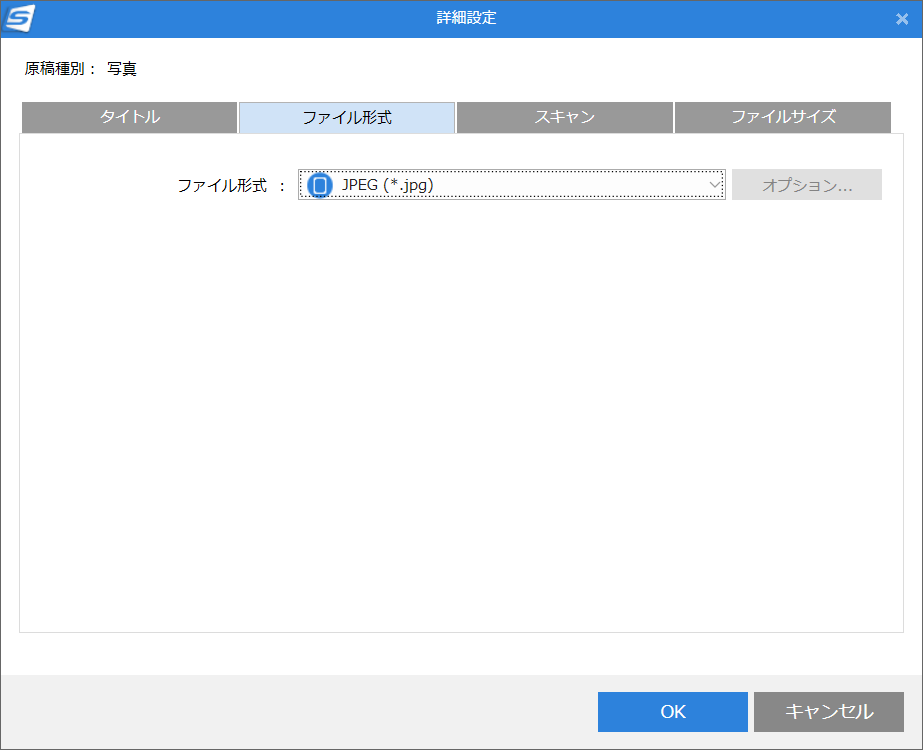
Task: Open the スキャン tab
Action: tap(565, 117)
